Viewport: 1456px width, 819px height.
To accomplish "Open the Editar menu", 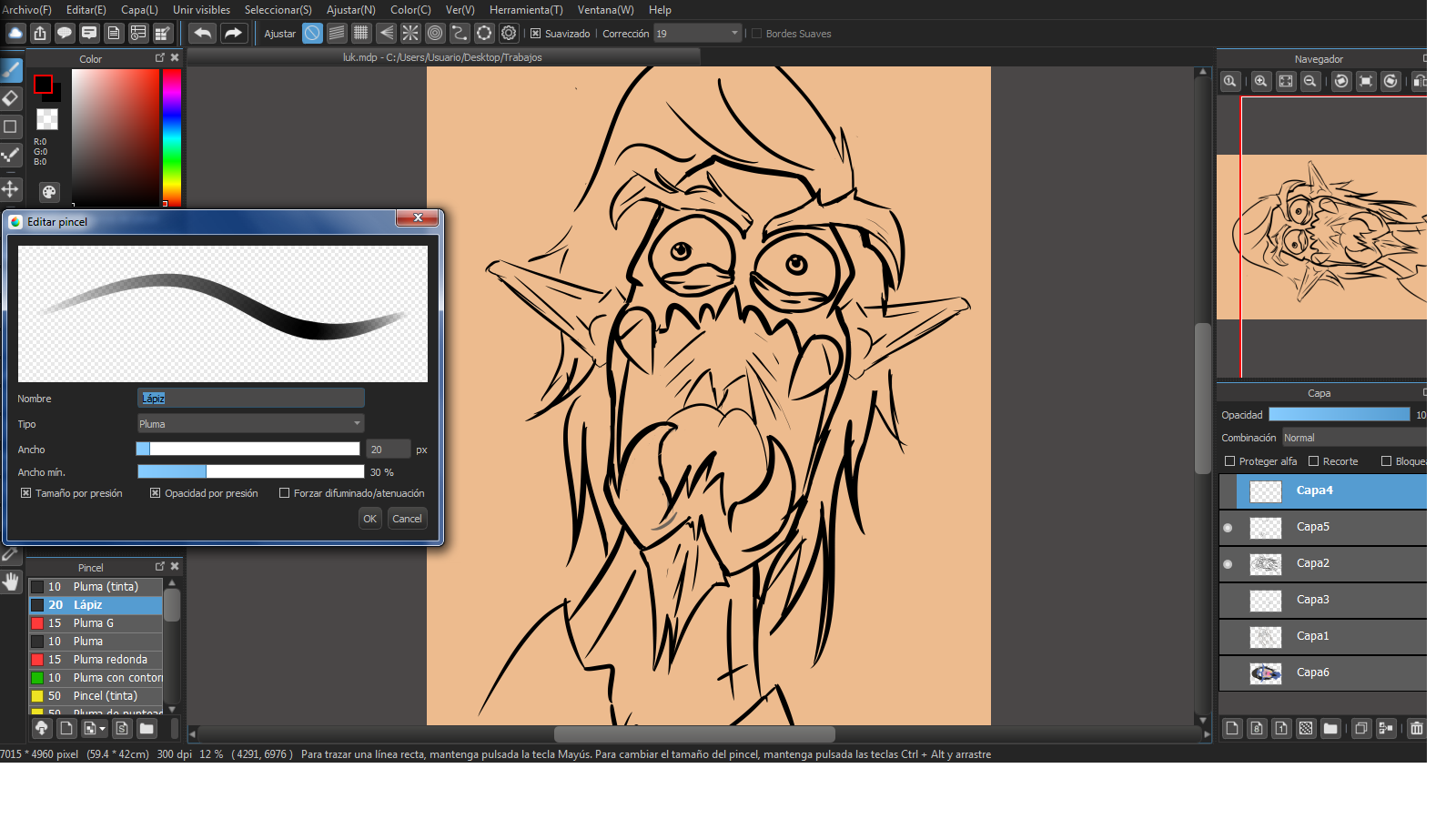I will pyautogui.click(x=86, y=10).
